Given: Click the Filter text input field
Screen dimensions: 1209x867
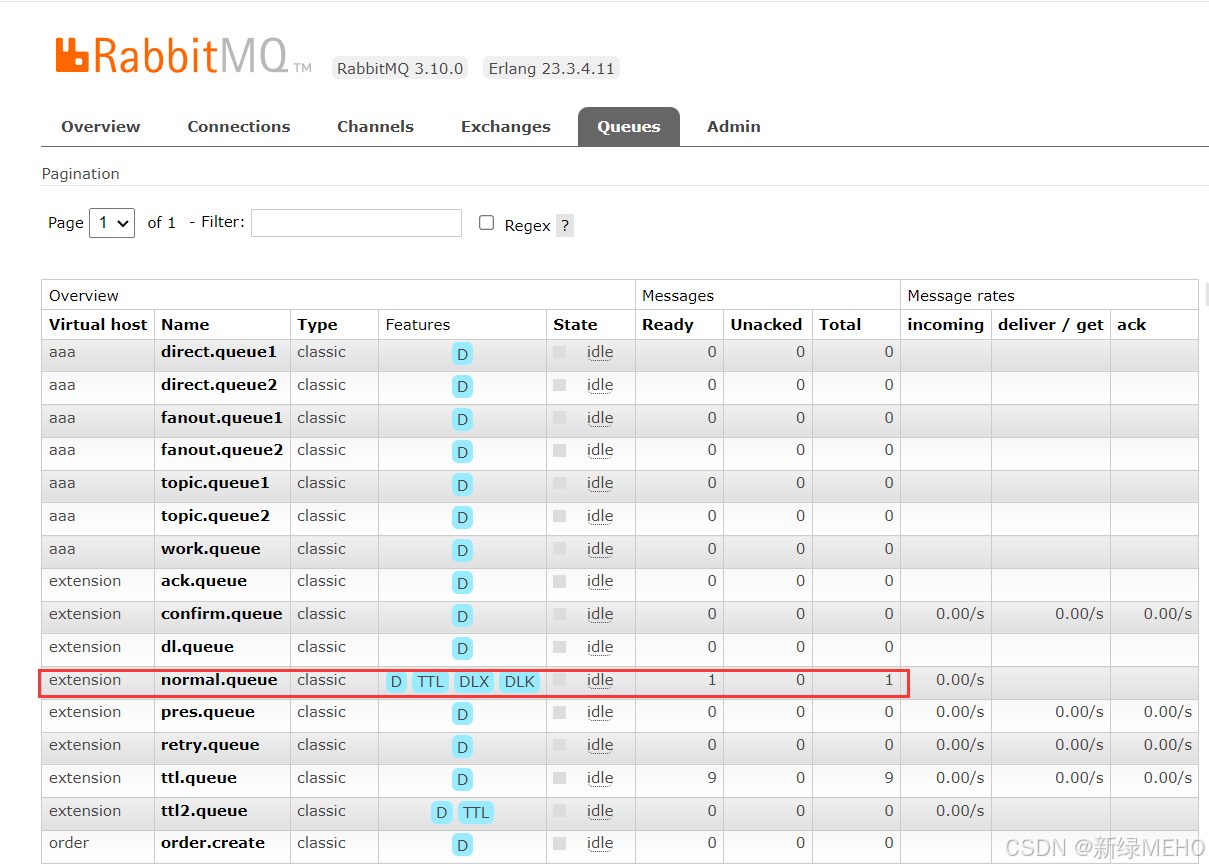Looking at the screenshot, I should [356, 223].
